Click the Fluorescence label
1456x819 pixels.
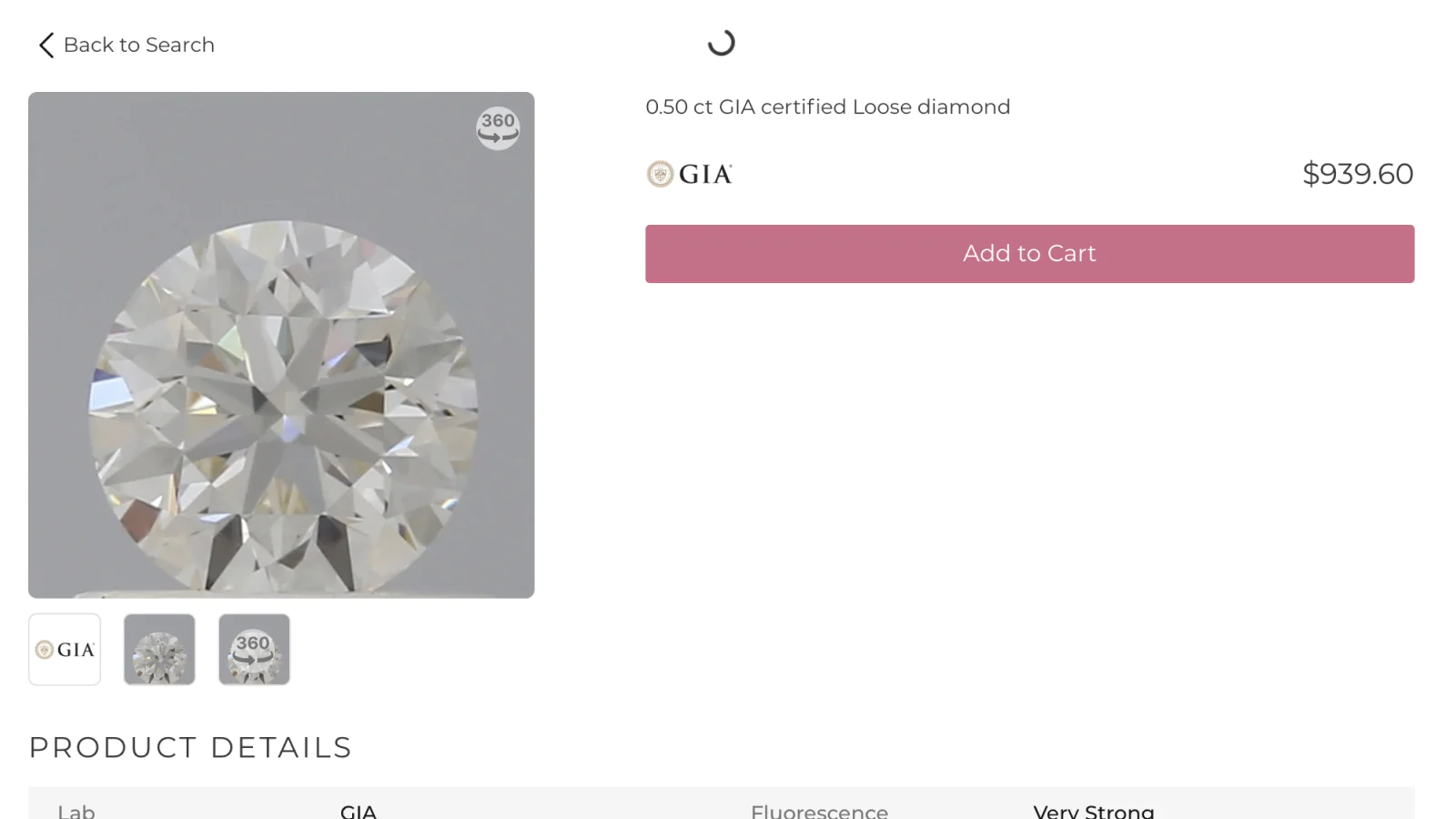(x=819, y=811)
